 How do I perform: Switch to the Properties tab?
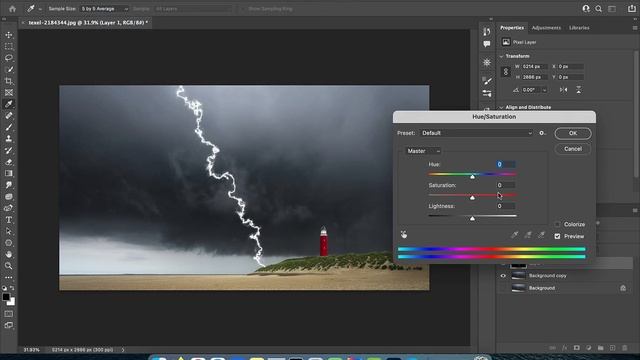coord(512,28)
